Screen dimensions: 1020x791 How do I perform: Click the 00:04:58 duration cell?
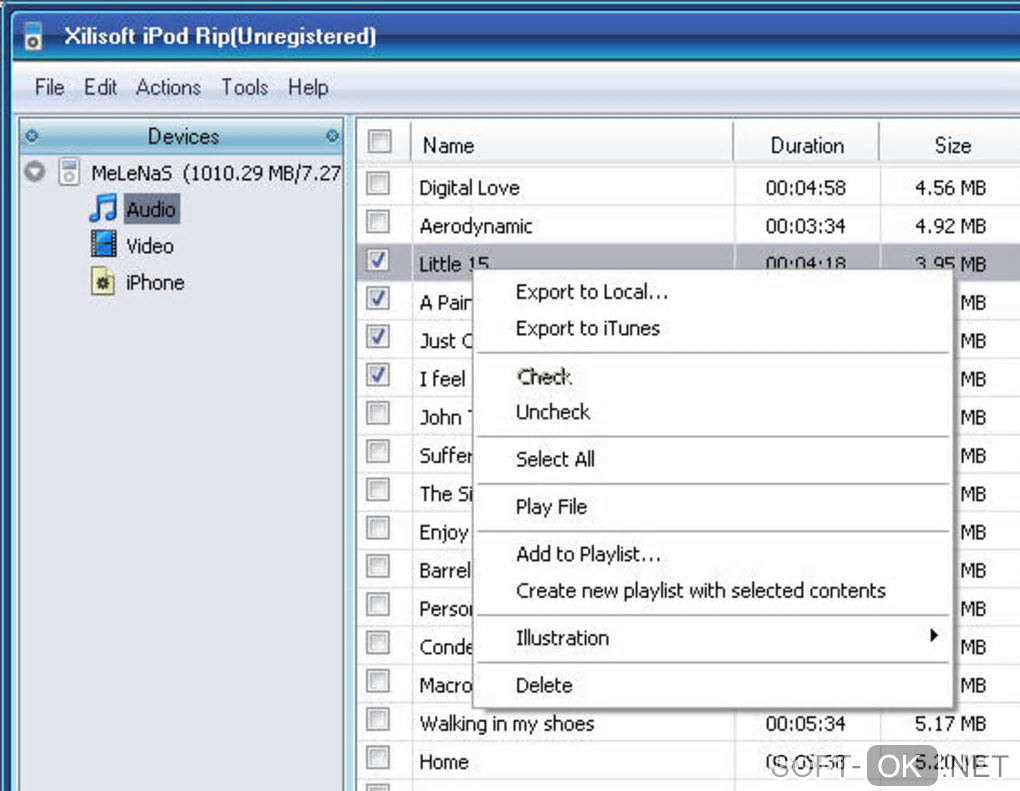coord(805,188)
